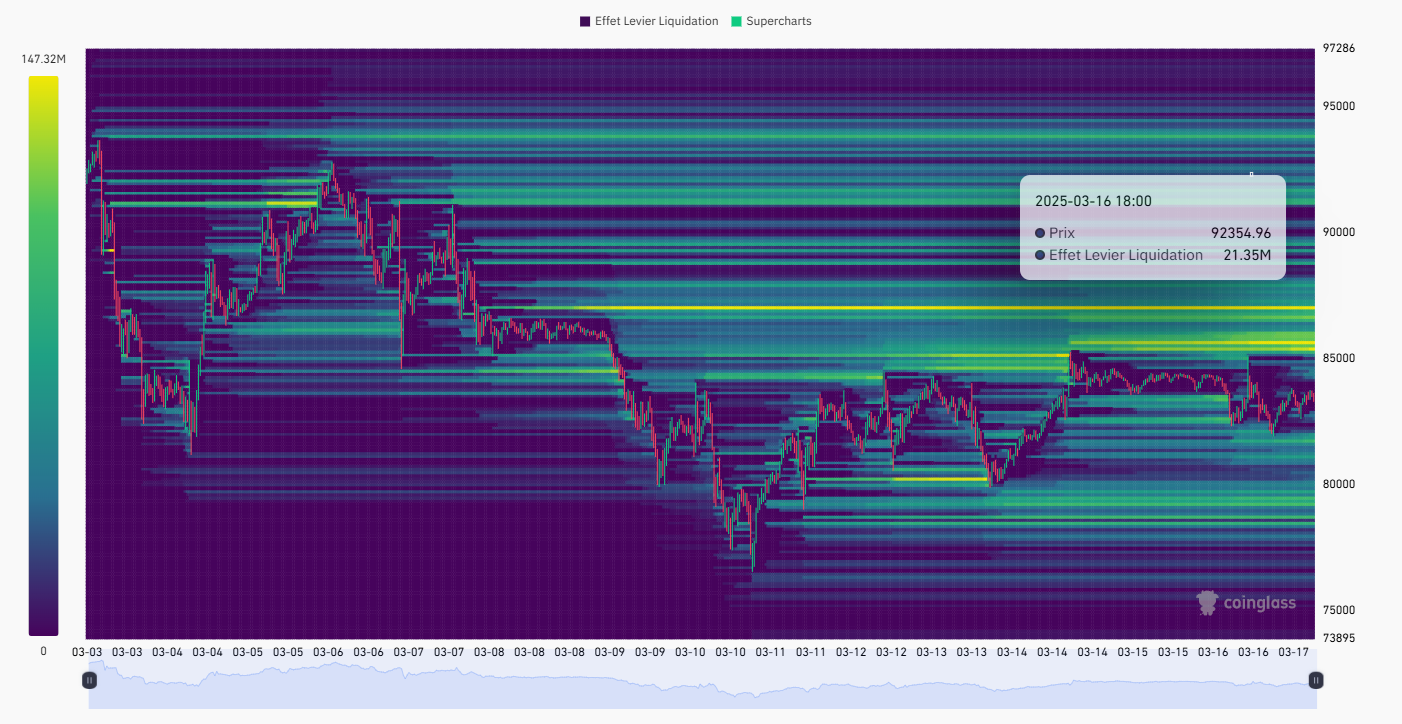Screen dimensions: 1402x724
Task: Toggle the Supercharts legend series
Action: coord(771,21)
